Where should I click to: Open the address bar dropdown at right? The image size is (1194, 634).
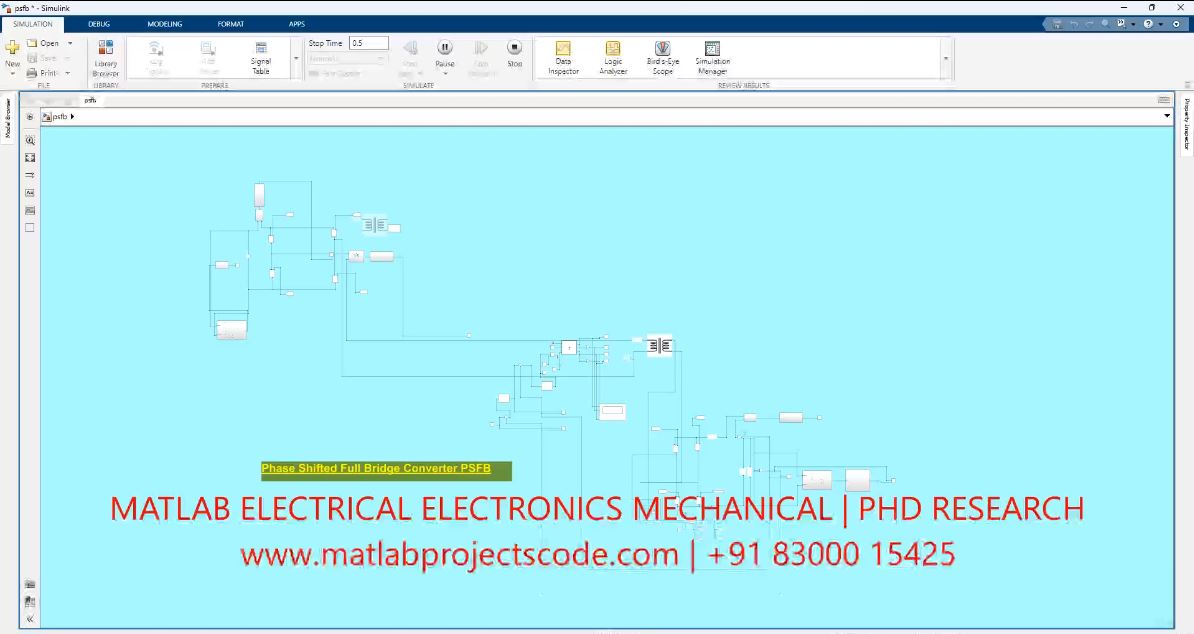tap(1167, 116)
